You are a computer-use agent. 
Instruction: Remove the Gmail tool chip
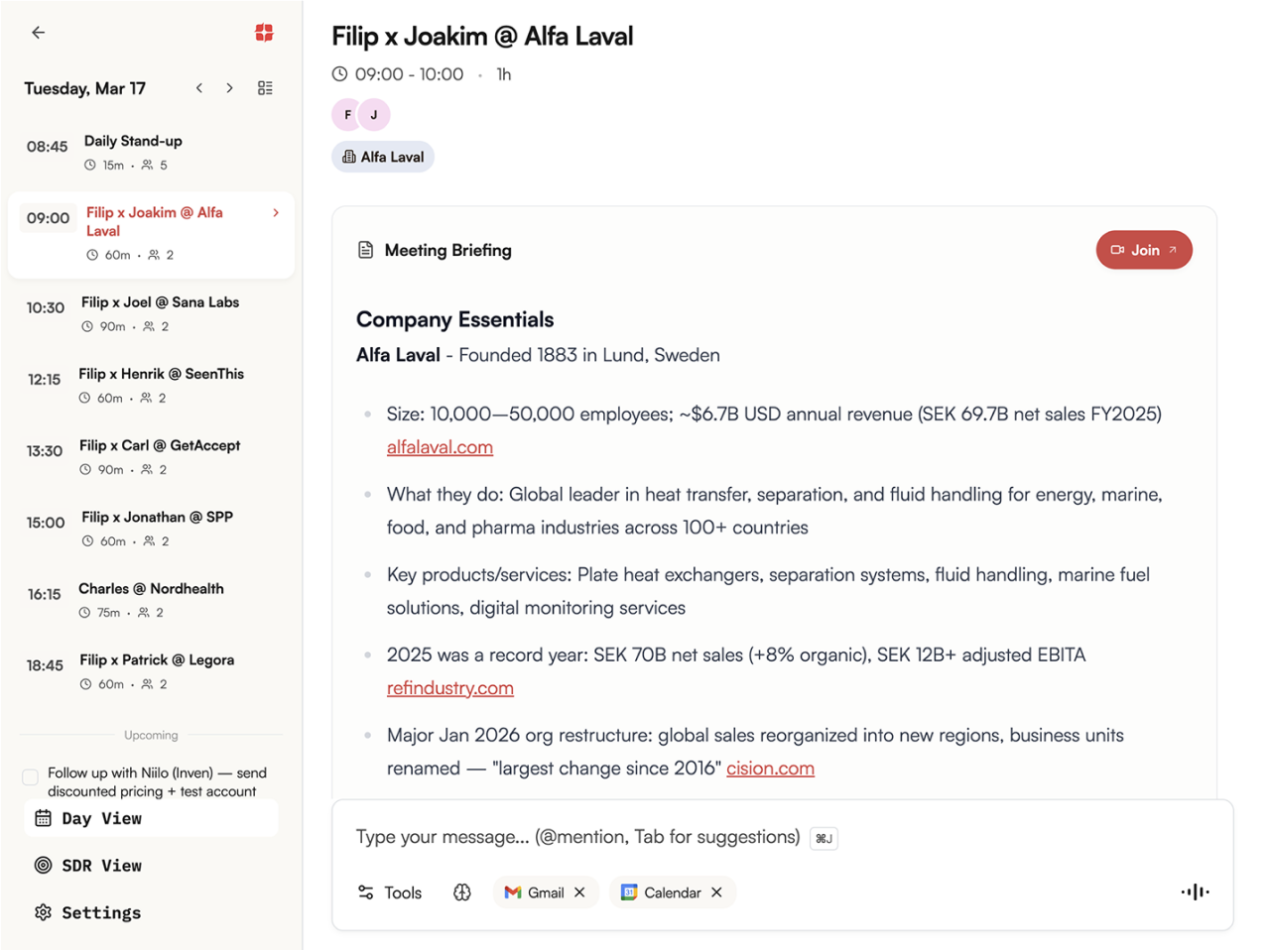point(579,892)
